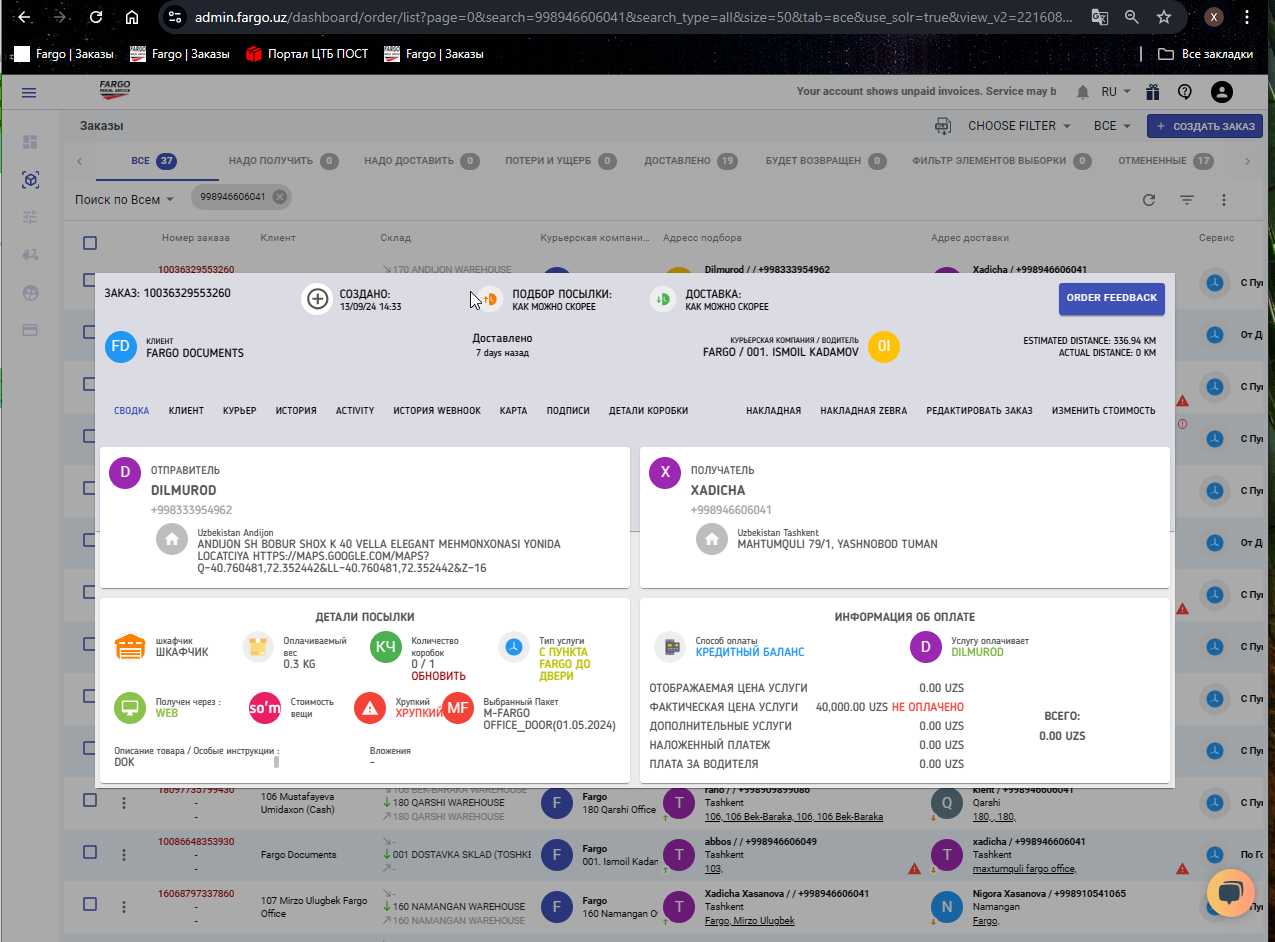Click the ORDER FEEDBACK button

pos(1112,298)
